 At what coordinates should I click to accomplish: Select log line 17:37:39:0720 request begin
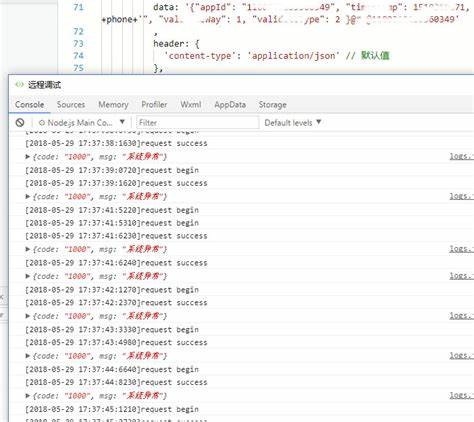[112, 170]
